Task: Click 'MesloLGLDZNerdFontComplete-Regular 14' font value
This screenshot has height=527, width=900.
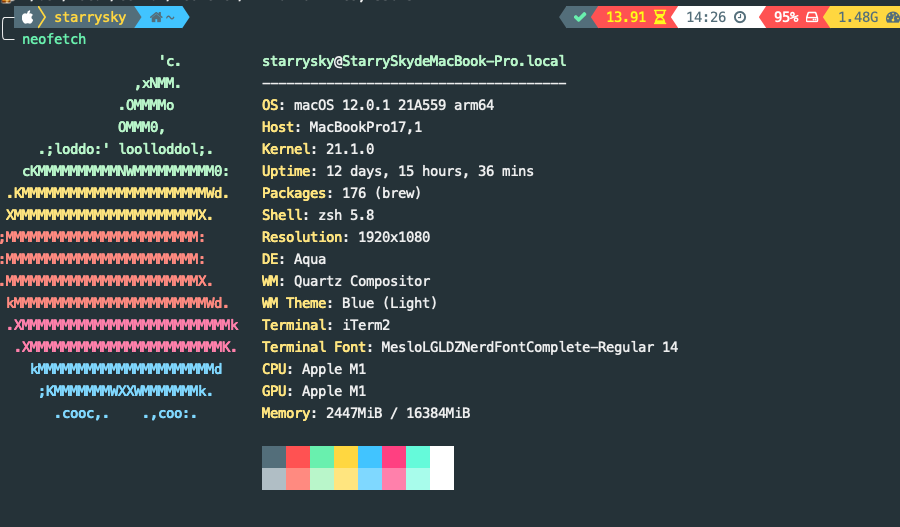Action: [x=530, y=347]
